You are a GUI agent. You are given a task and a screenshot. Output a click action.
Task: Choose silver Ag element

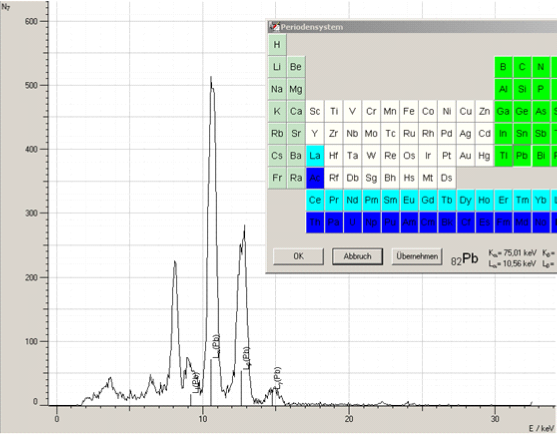pos(465,134)
